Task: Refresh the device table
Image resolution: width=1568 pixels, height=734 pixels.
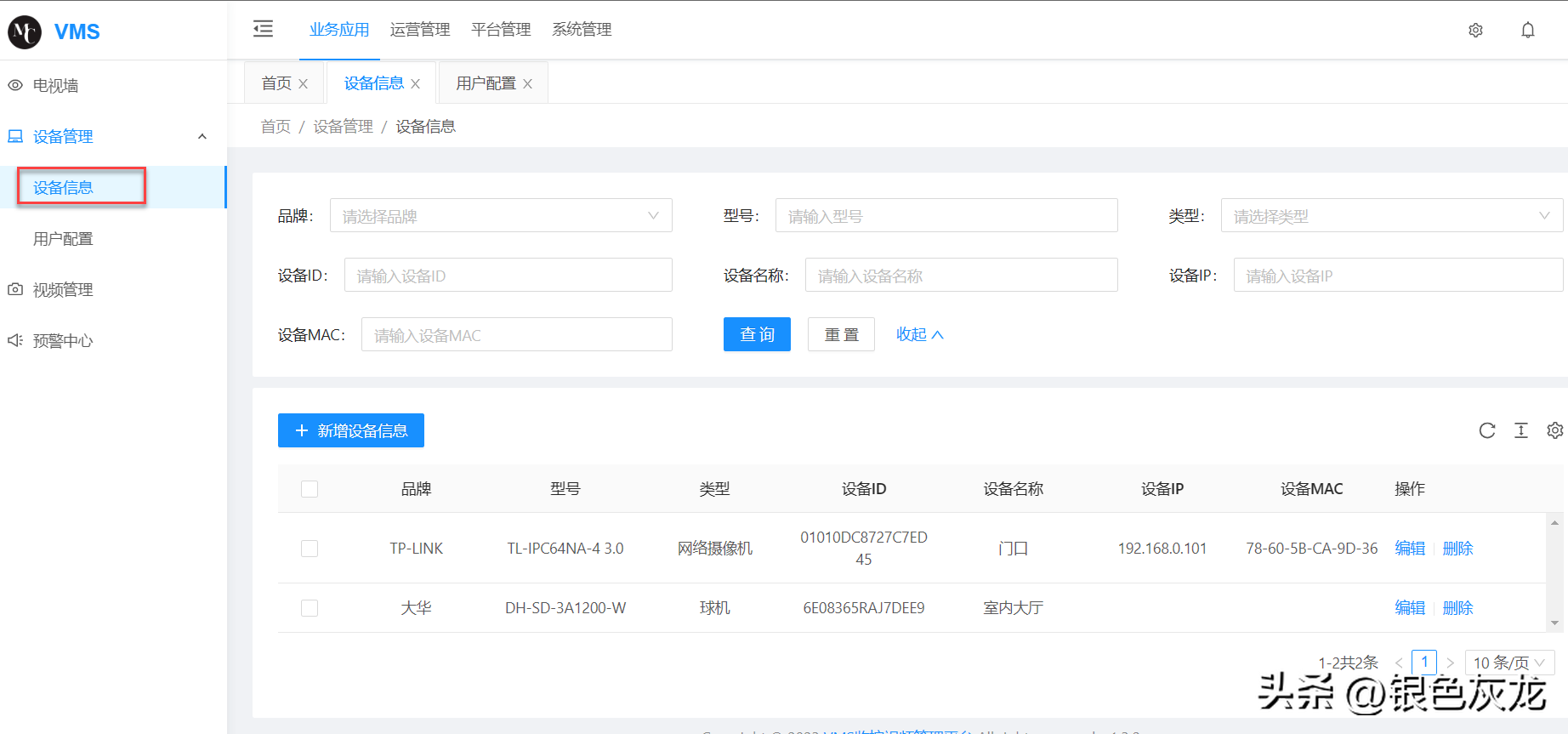Action: (x=1487, y=430)
